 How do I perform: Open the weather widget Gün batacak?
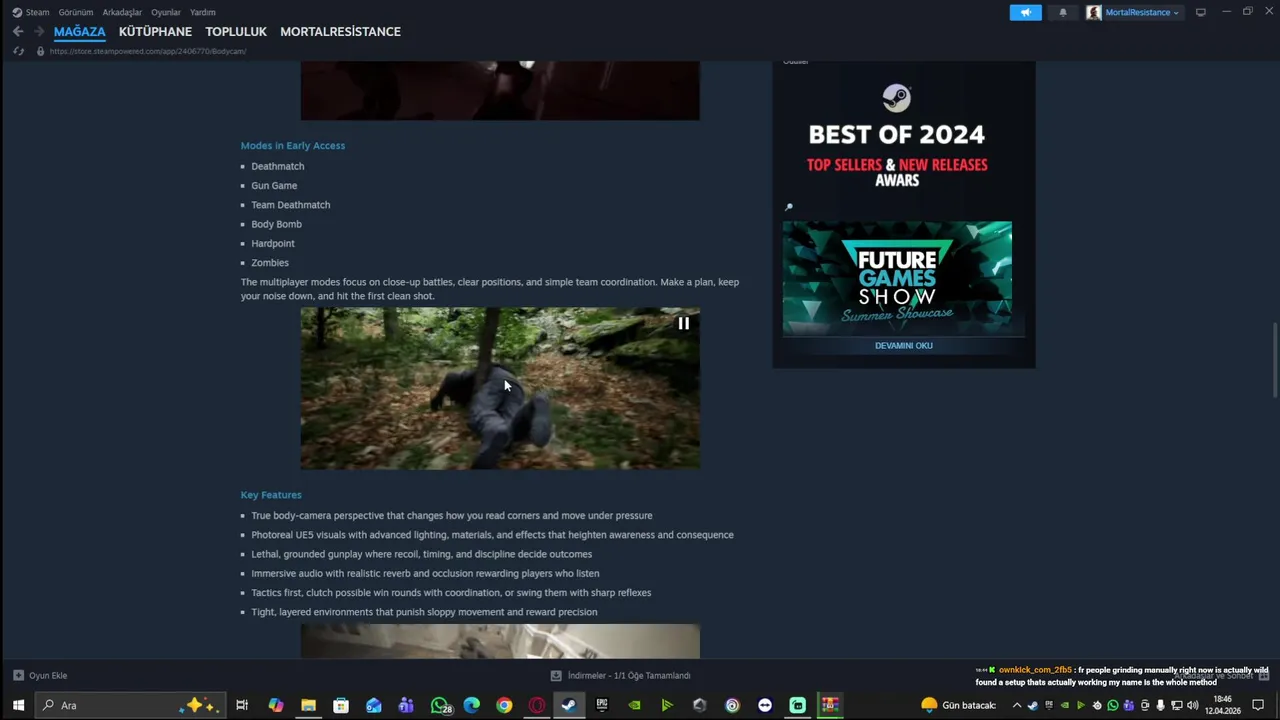[x=958, y=705]
